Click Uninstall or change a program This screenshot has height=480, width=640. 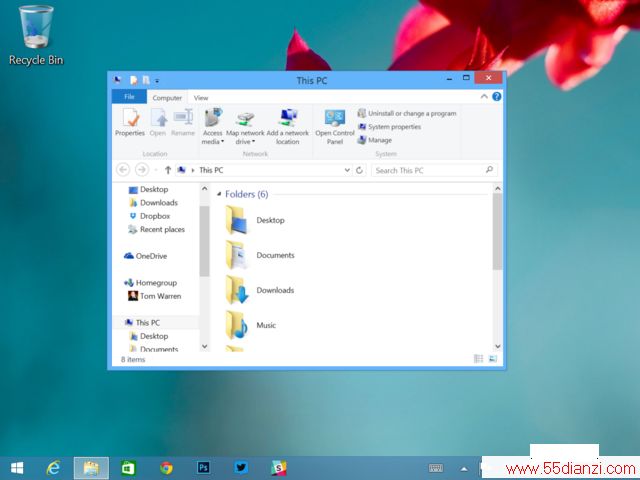(x=407, y=113)
